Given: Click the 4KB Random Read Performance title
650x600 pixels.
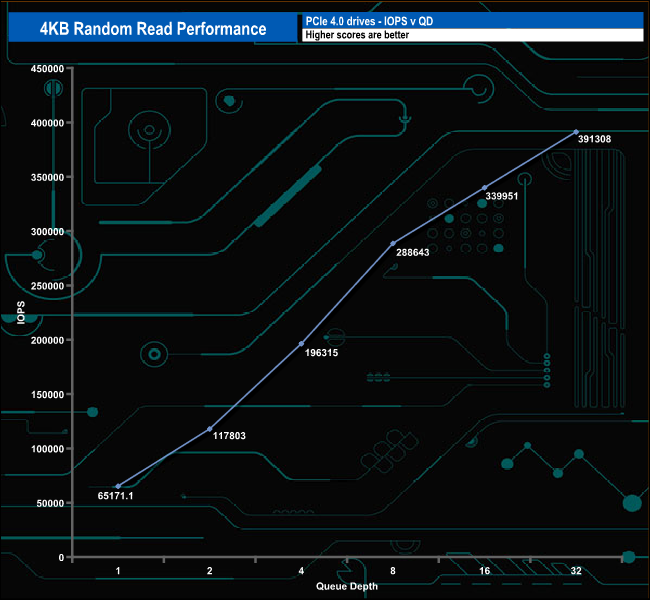Looking at the screenshot, I should tap(153, 29).
